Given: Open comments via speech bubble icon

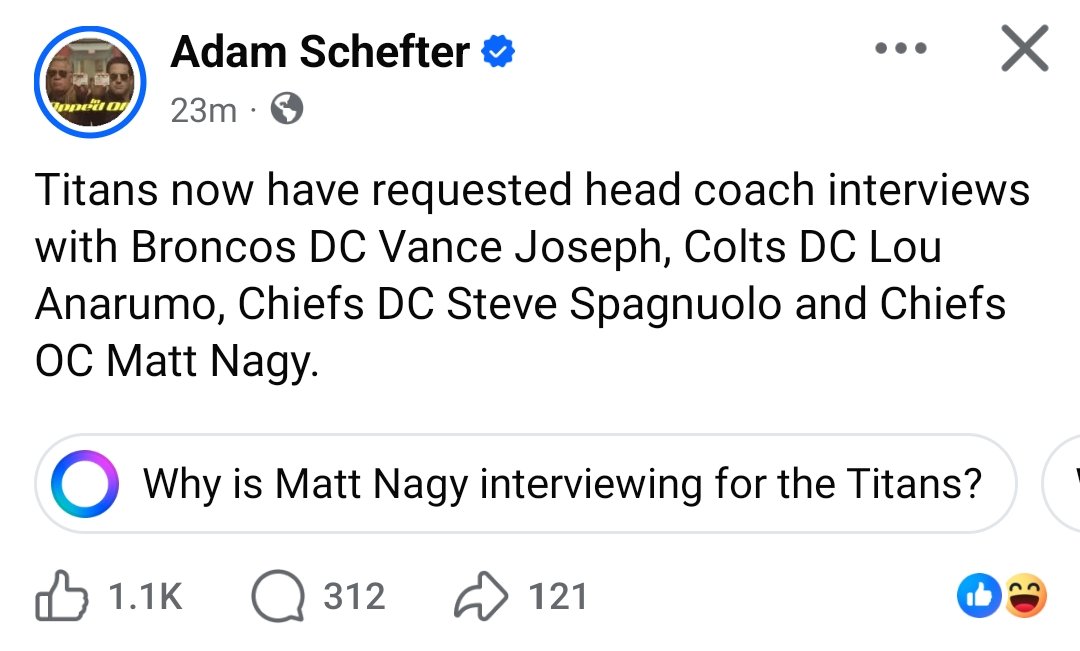Looking at the screenshot, I should (x=278, y=597).
